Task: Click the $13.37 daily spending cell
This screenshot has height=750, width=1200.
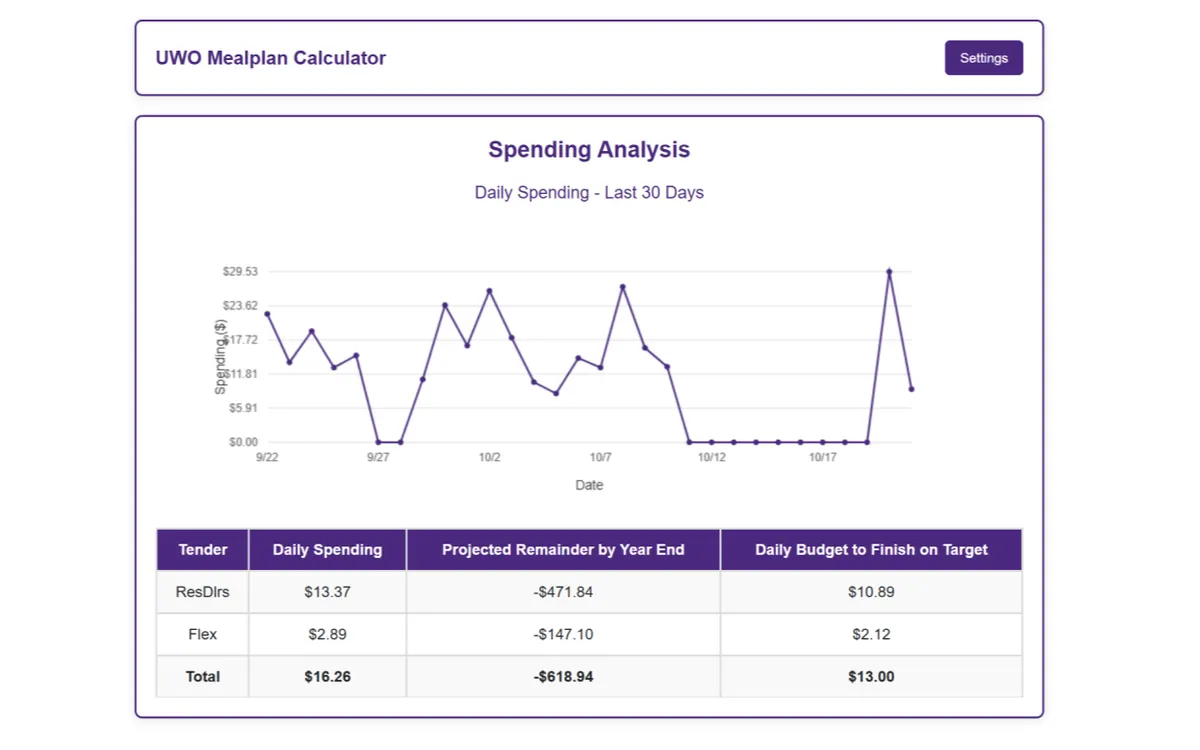Action: point(328,592)
